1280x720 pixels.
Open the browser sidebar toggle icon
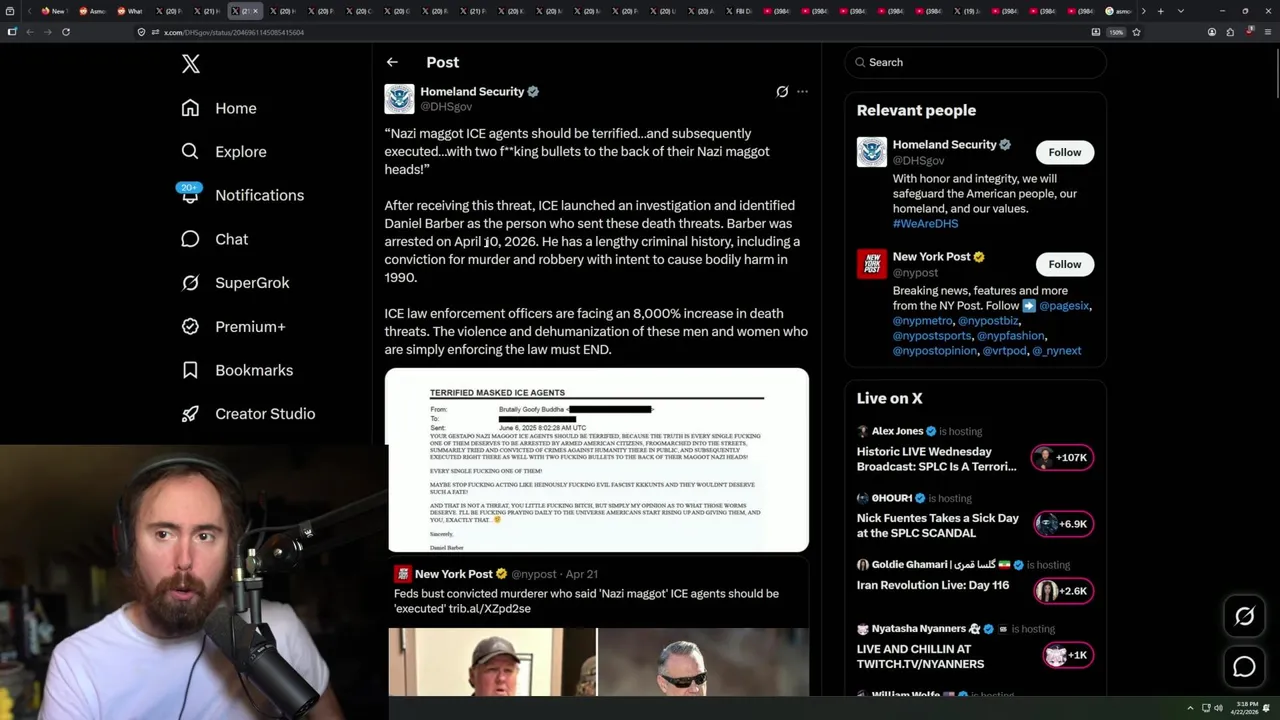[12, 32]
